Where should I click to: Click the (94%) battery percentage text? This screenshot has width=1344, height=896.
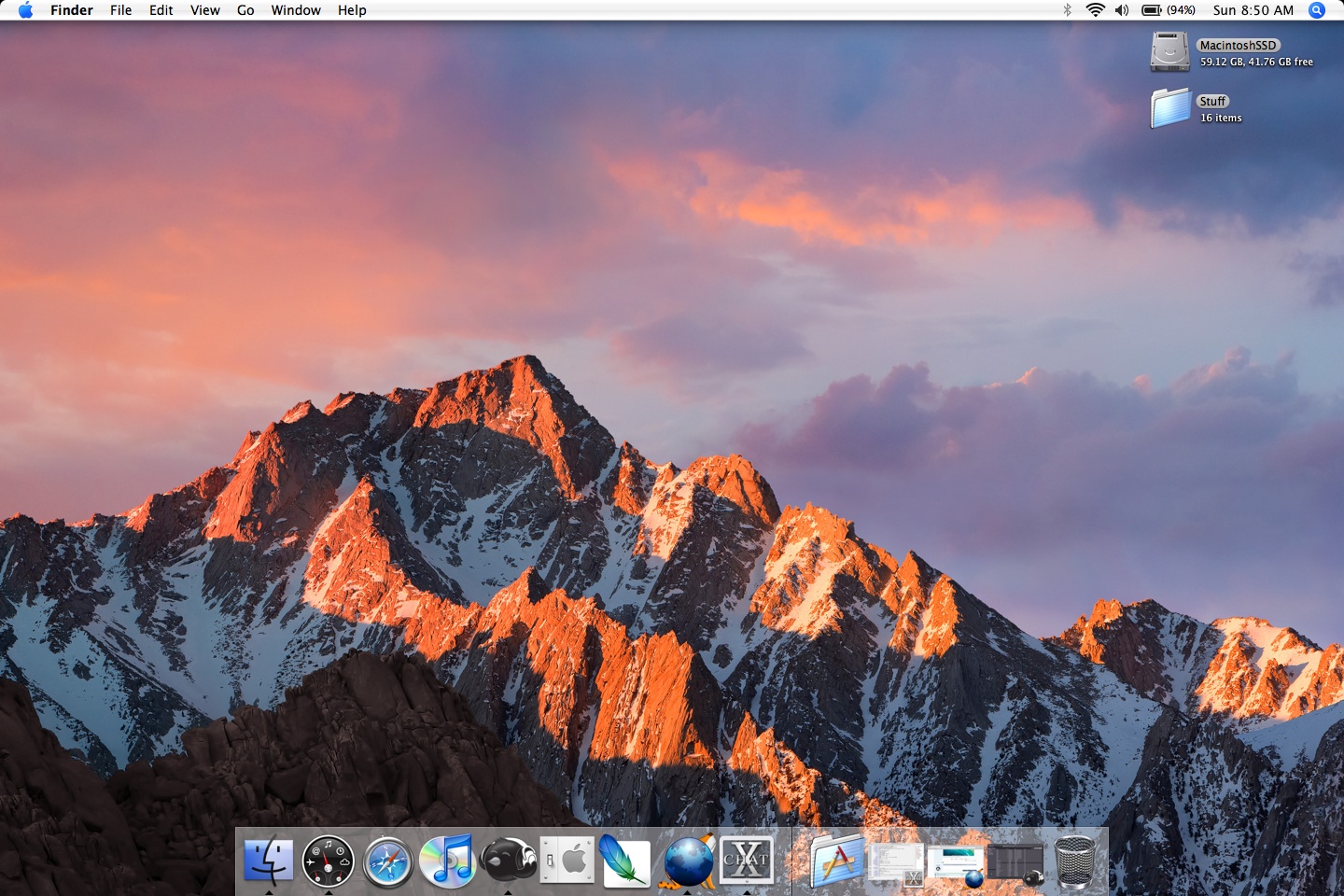point(1181,10)
